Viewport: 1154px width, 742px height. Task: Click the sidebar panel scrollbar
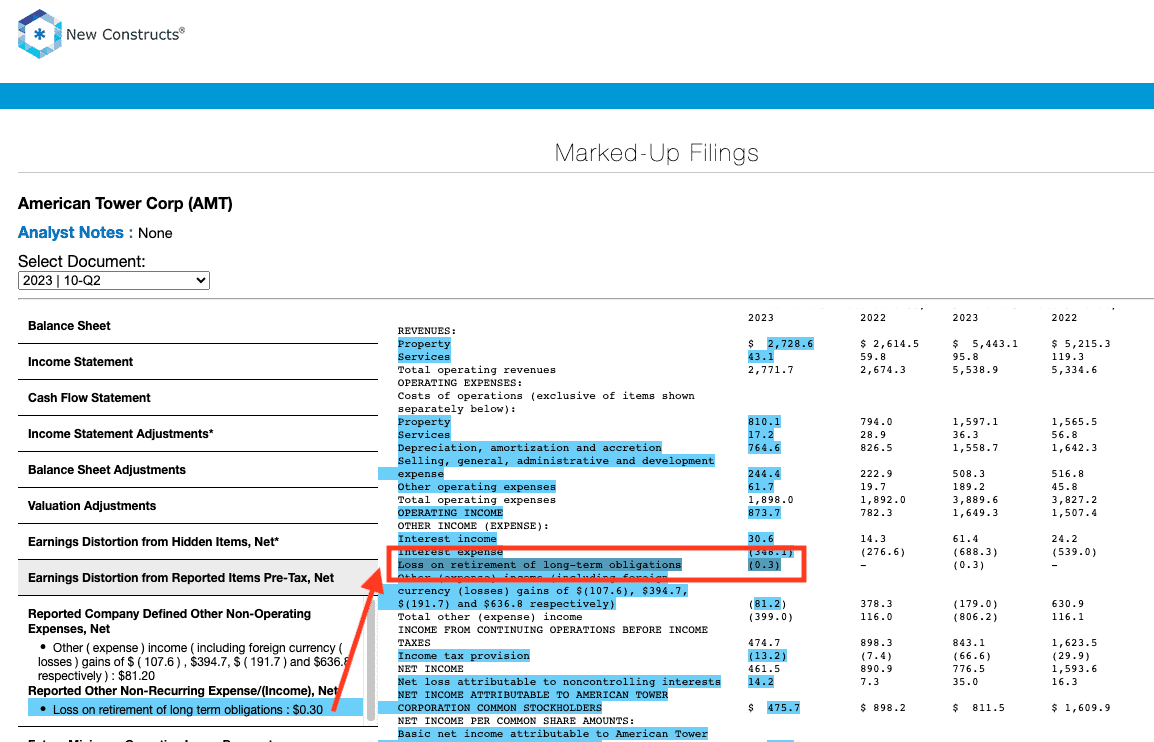coord(372,662)
